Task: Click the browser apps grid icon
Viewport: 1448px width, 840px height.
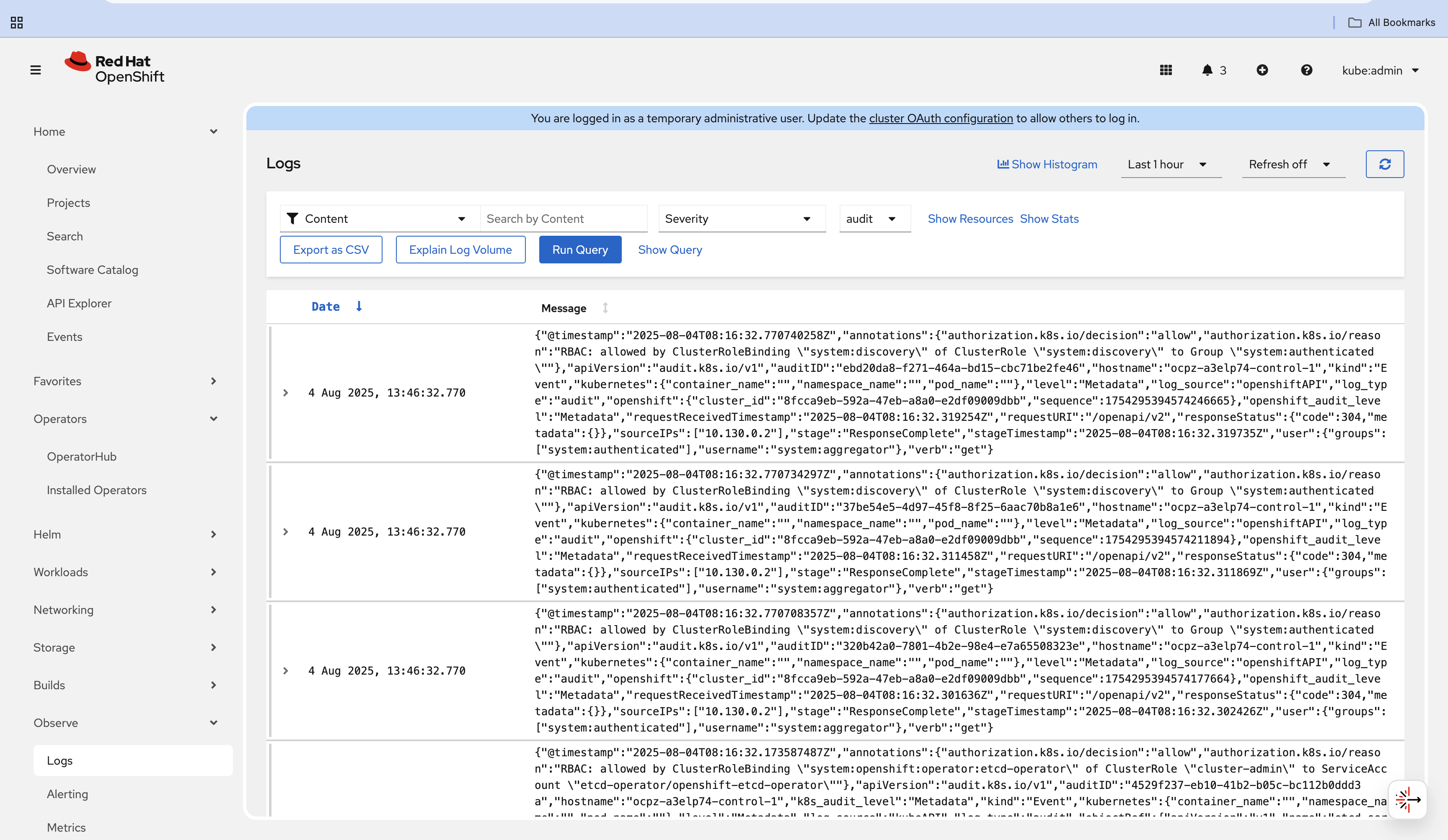Action: coord(17,22)
